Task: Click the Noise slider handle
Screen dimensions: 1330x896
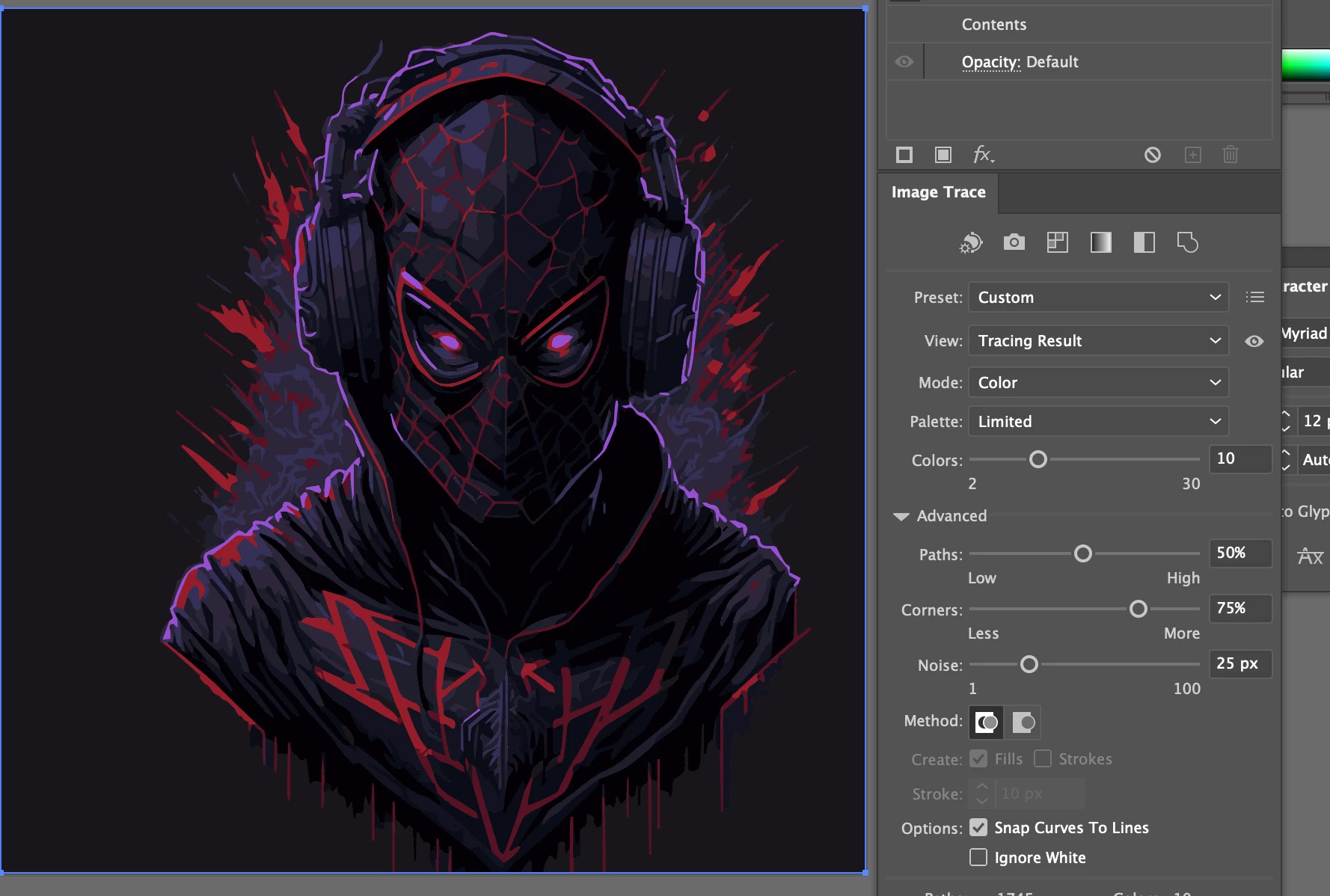Action: (x=1029, y=664)
